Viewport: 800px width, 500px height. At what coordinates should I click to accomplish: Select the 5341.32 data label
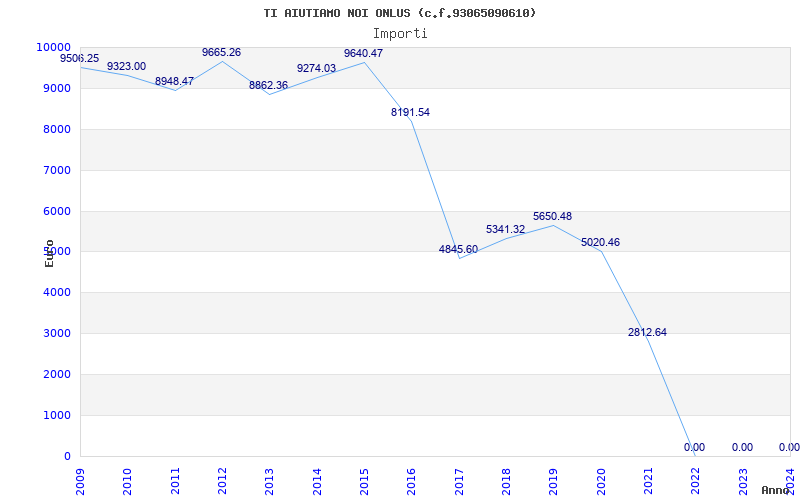click(x=505, y=229)
